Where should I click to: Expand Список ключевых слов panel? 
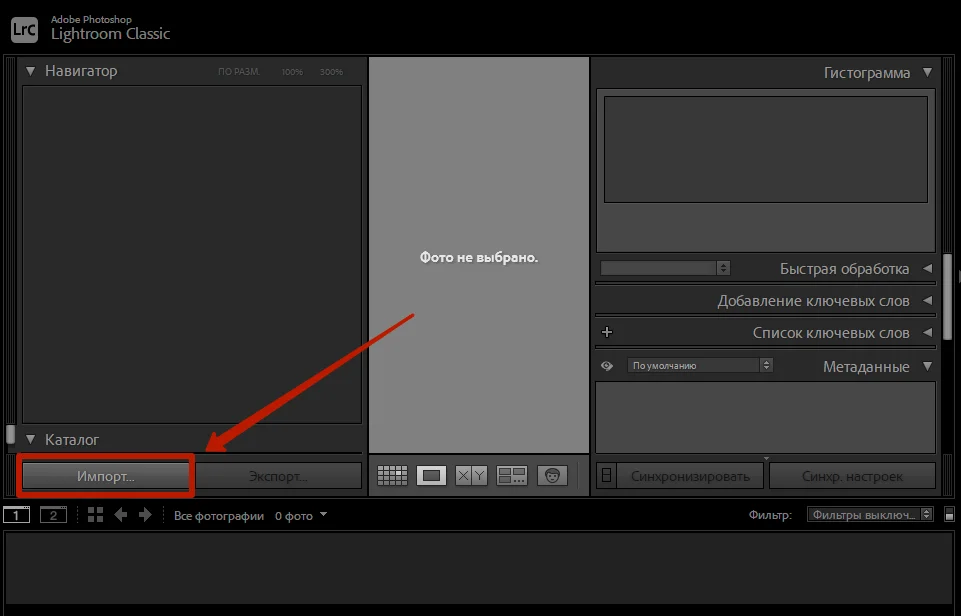click(x=927, y=332)
